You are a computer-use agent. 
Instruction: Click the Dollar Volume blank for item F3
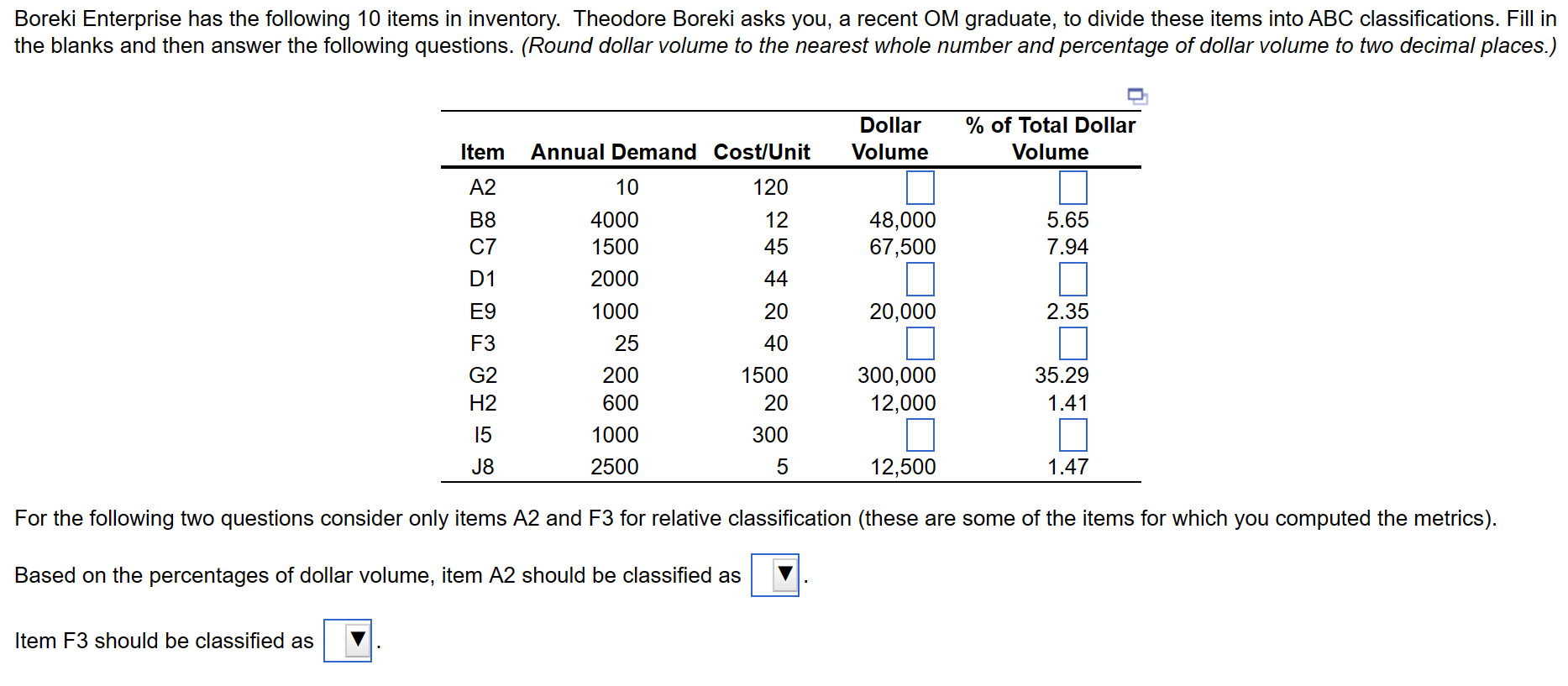(920, 343)
